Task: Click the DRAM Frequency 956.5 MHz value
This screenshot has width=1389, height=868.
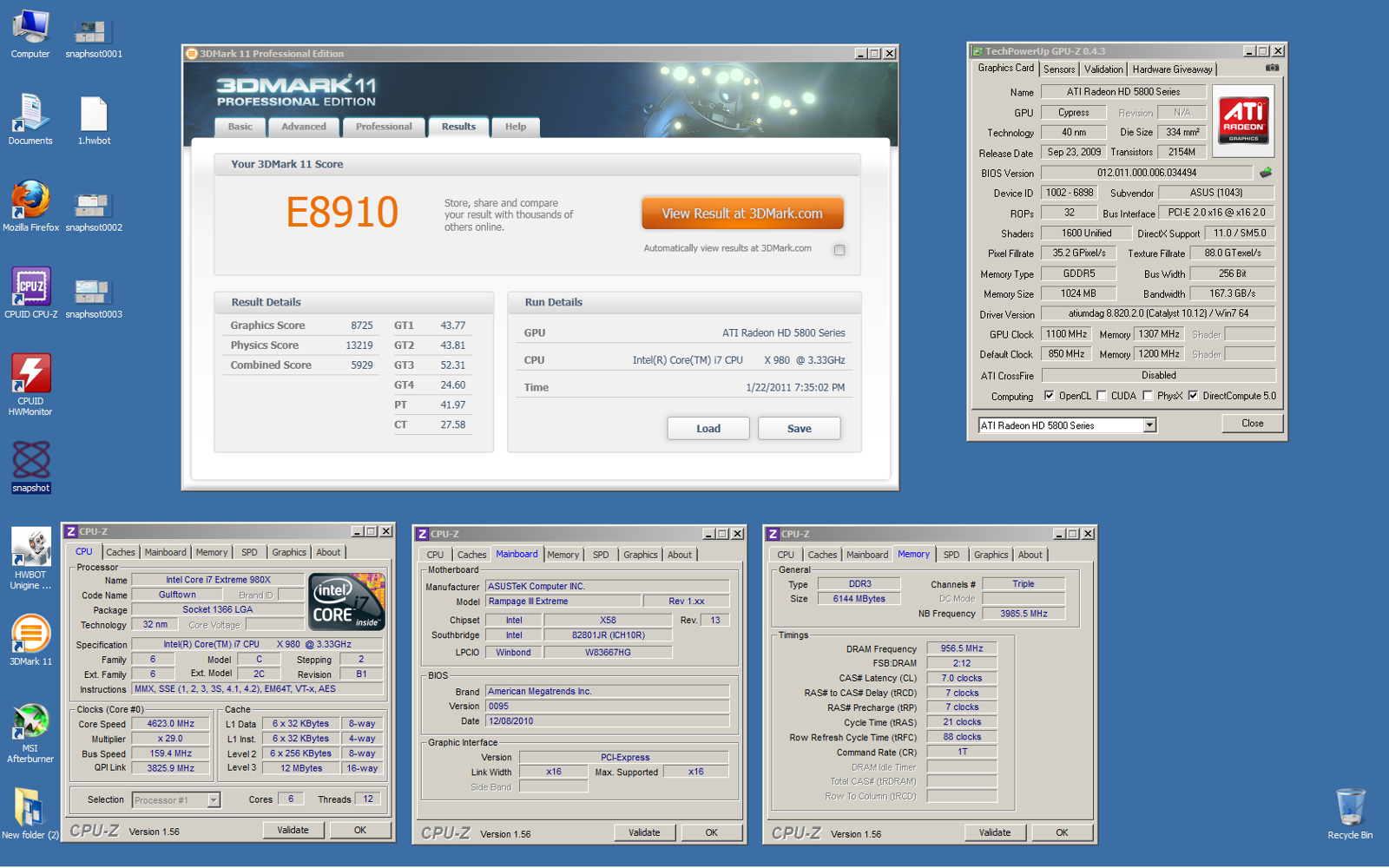Action: pos(962,648)
